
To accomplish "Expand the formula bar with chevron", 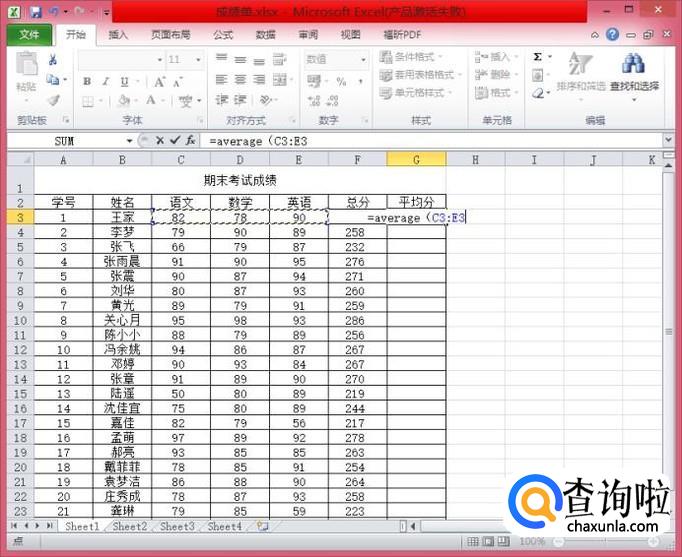I will 669,140.
